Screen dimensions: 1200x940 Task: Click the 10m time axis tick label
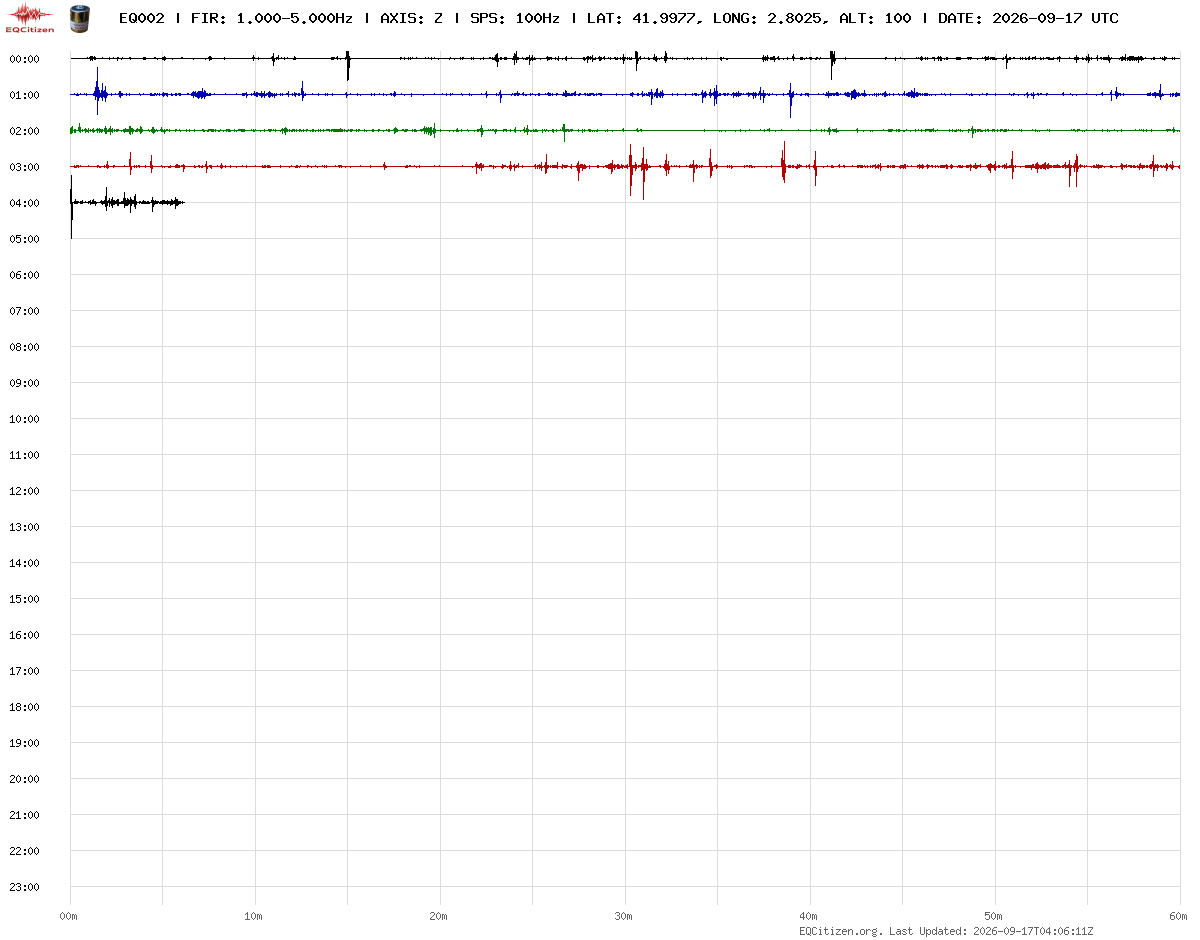pyautogui.click(x=254, y=916)
